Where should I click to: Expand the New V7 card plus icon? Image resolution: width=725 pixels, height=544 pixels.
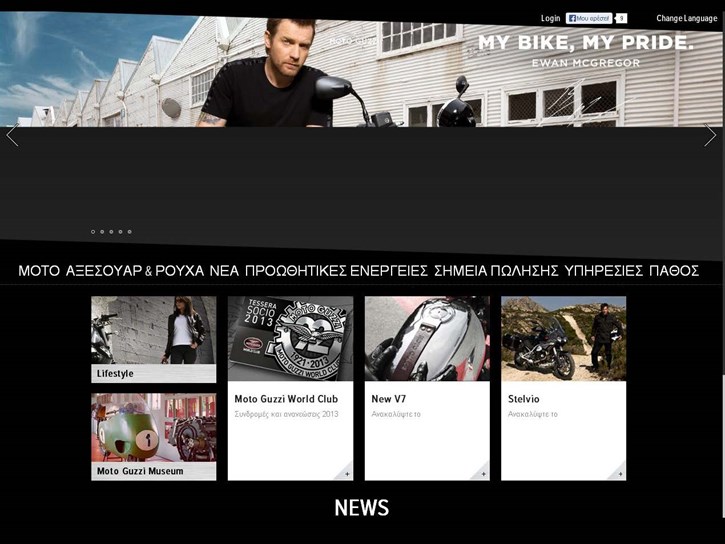click(483, 474)
